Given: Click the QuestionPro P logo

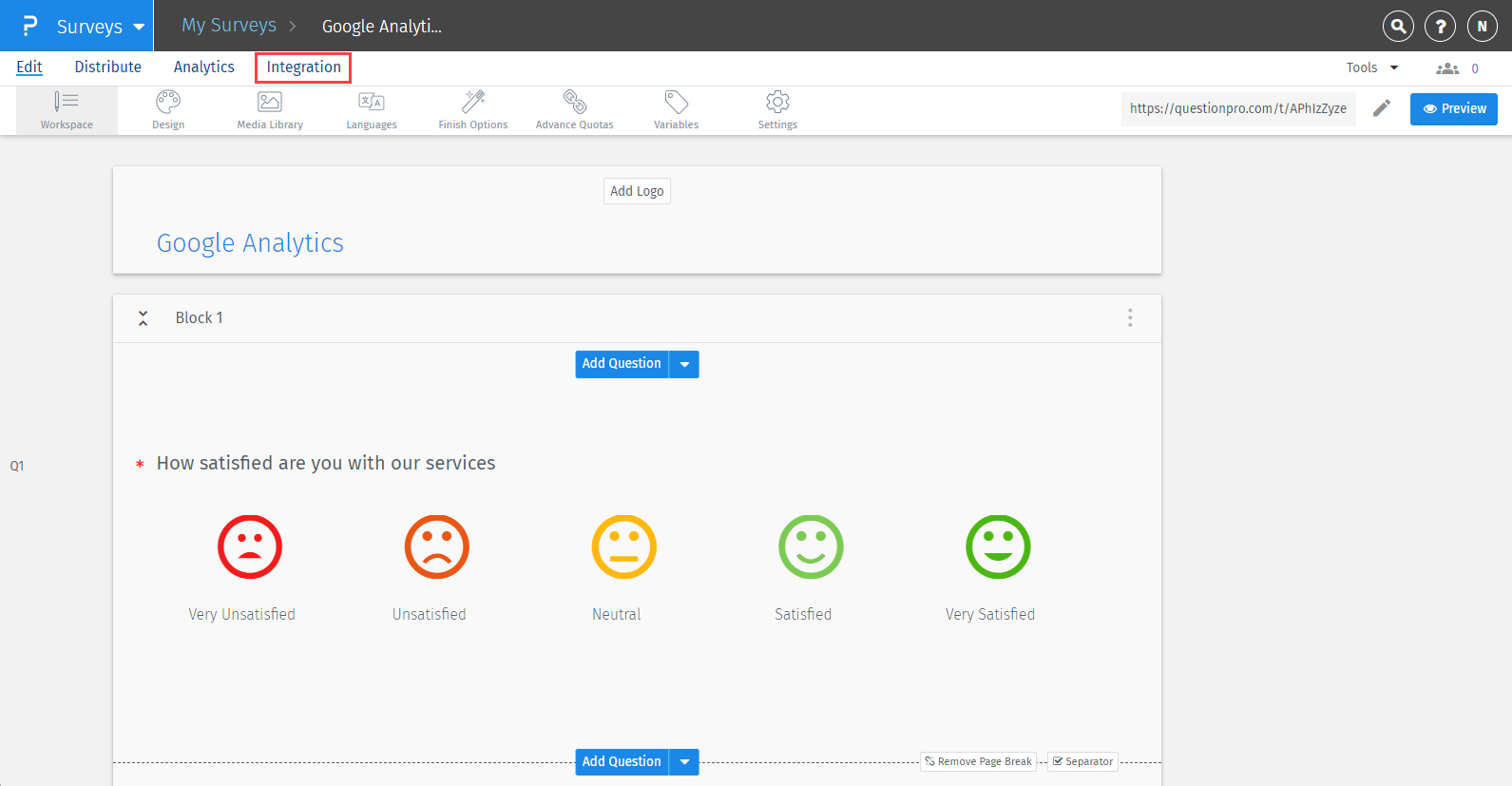Looking at the screenshot, I should click(x=29, y=26).
